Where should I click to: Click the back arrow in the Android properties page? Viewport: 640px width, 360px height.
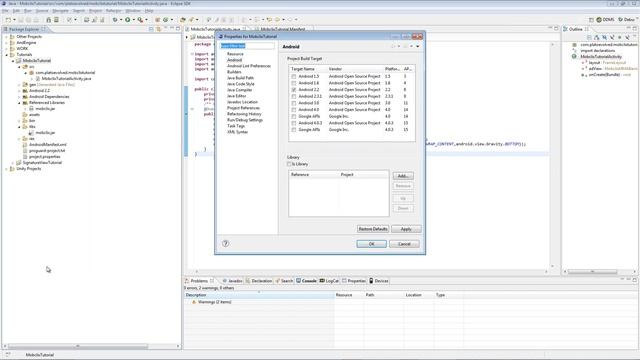[393, 47]
